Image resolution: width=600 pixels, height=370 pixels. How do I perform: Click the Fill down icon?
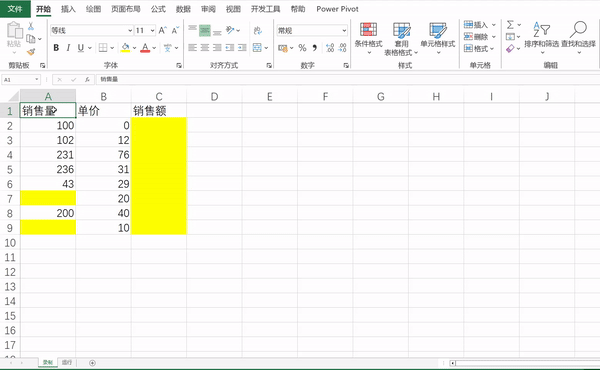510,37
